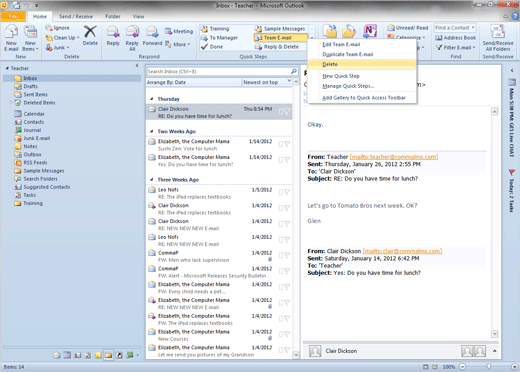Click the teacher mailto link

394,157
